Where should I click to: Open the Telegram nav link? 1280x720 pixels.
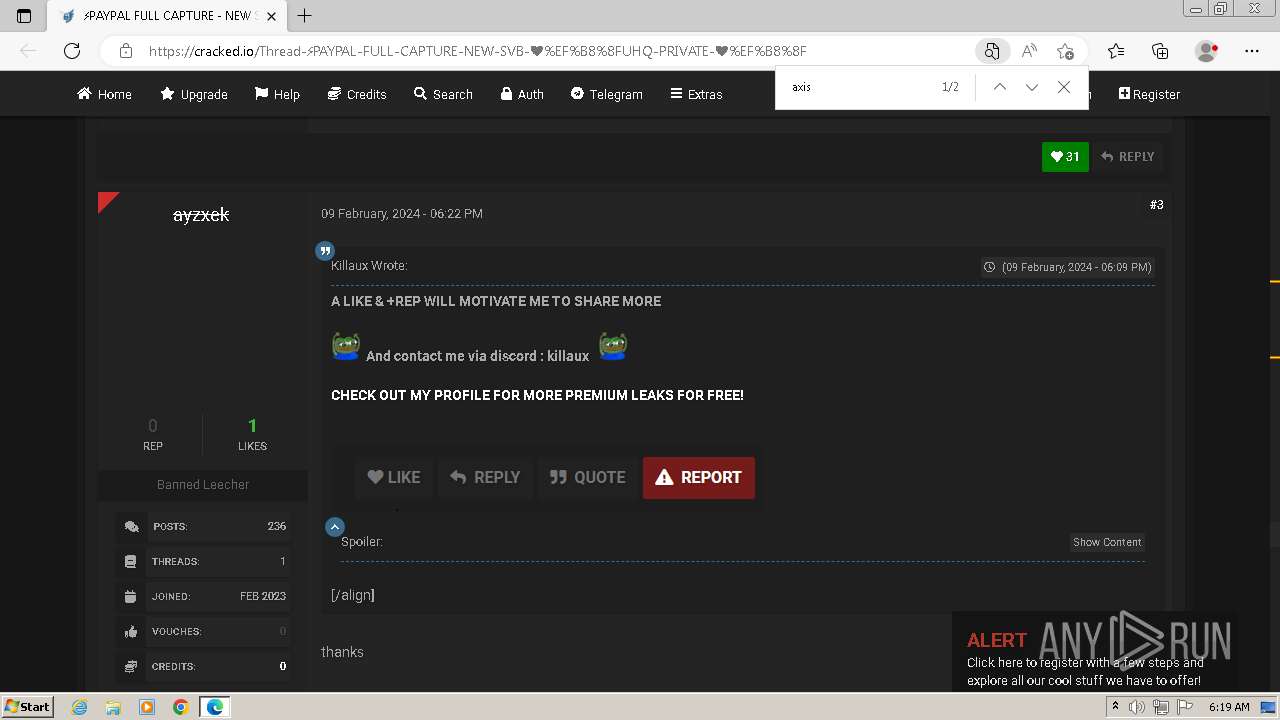(607, 94)
